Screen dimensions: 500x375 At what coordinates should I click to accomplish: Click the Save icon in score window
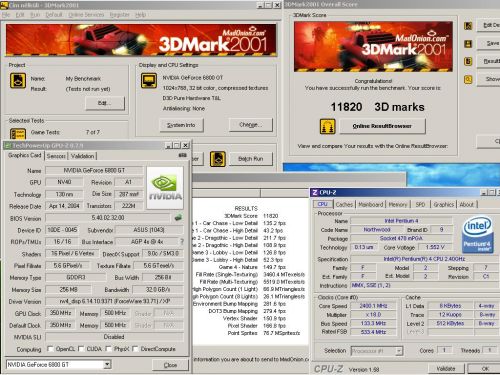pos(468,44)
